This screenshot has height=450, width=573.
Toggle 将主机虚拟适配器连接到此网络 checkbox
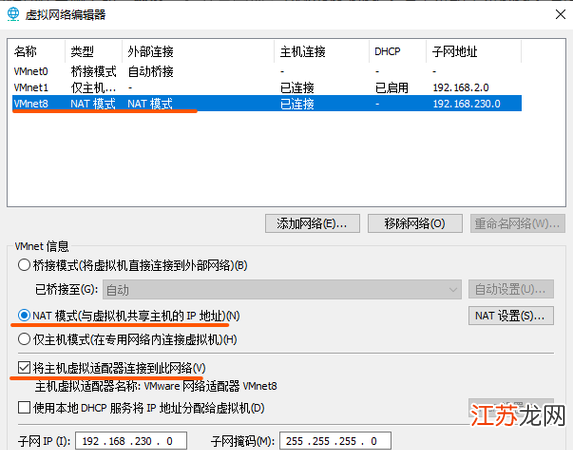pyautogui.click(x=24, y=367)
